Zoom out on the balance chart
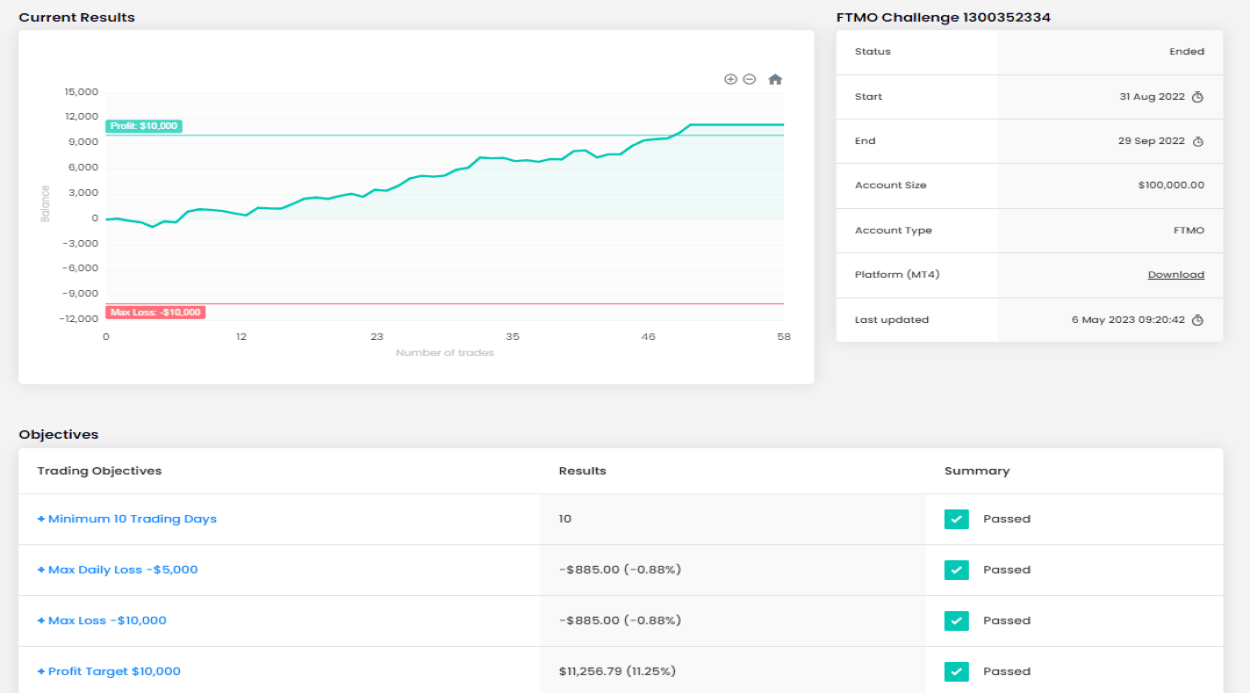Viewport: 1250px width, 693px height. click(x=749, y=79)
